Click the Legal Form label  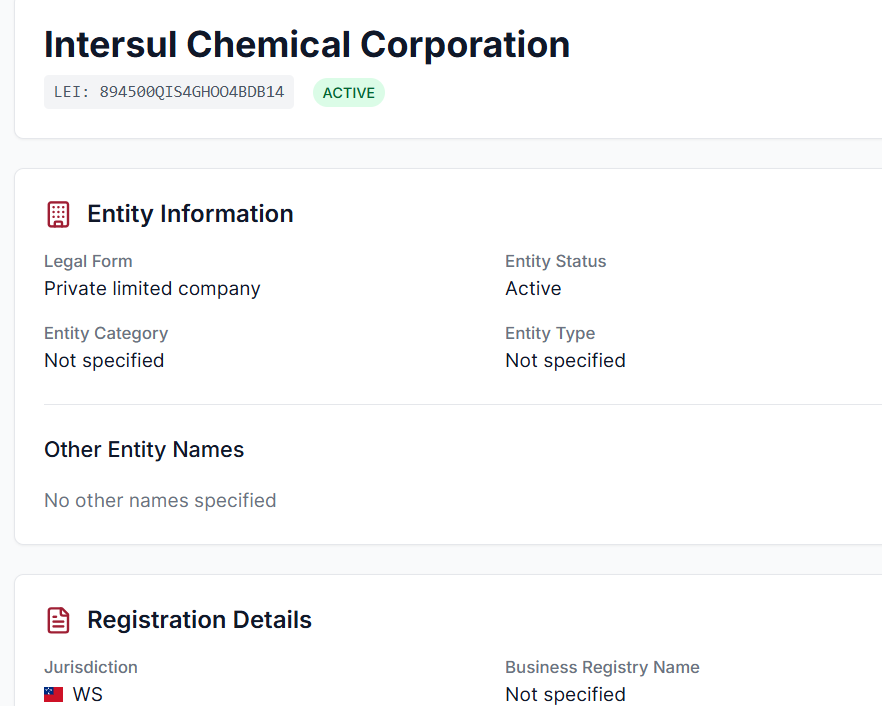tap(88, 261)
